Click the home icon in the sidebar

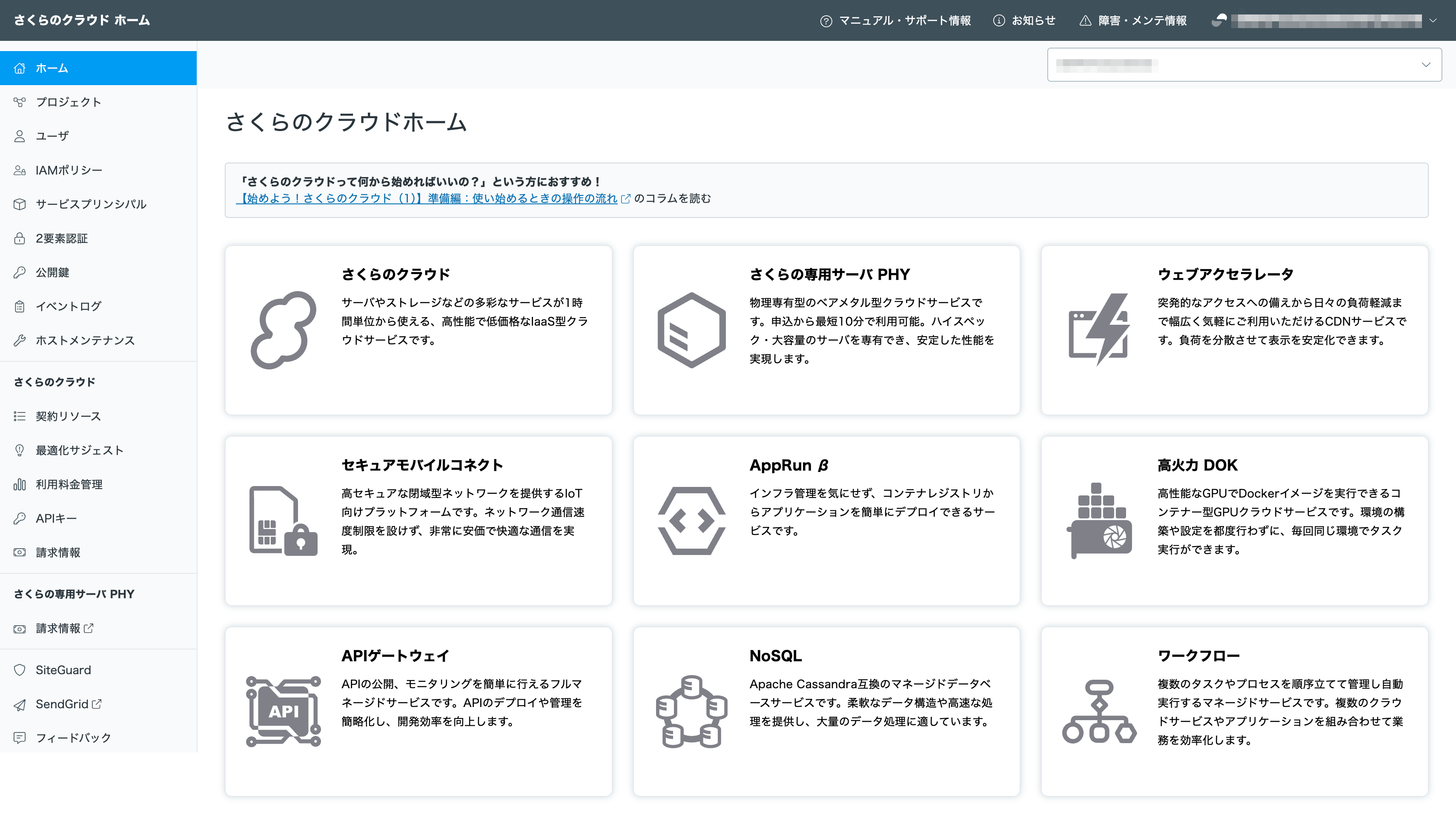coord(20,68)
